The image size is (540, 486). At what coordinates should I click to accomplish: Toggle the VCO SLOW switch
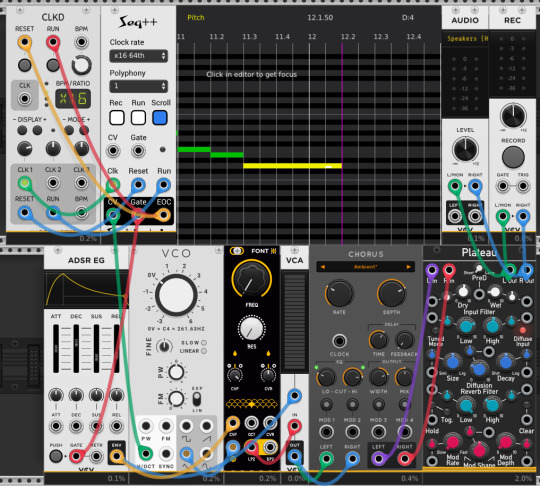click(x=204, y=343)
